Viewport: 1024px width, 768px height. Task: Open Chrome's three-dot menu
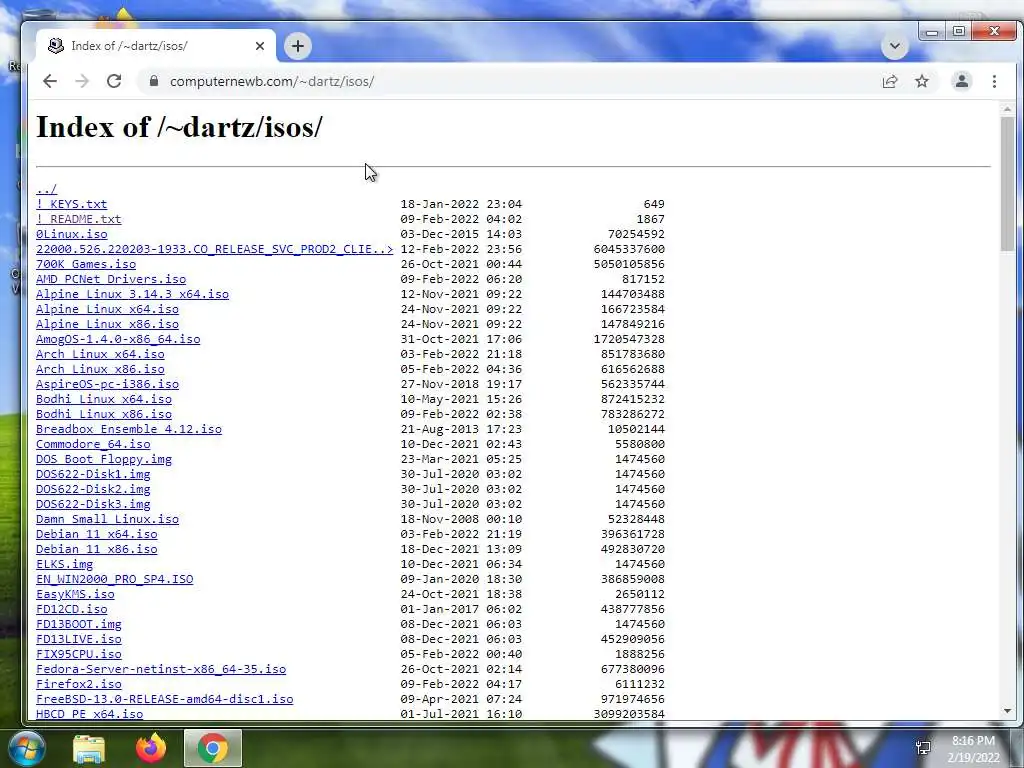tap(994, 81)
